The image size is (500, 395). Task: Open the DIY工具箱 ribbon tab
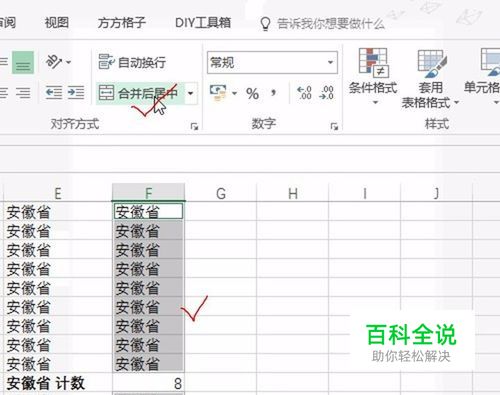[203, 23]
